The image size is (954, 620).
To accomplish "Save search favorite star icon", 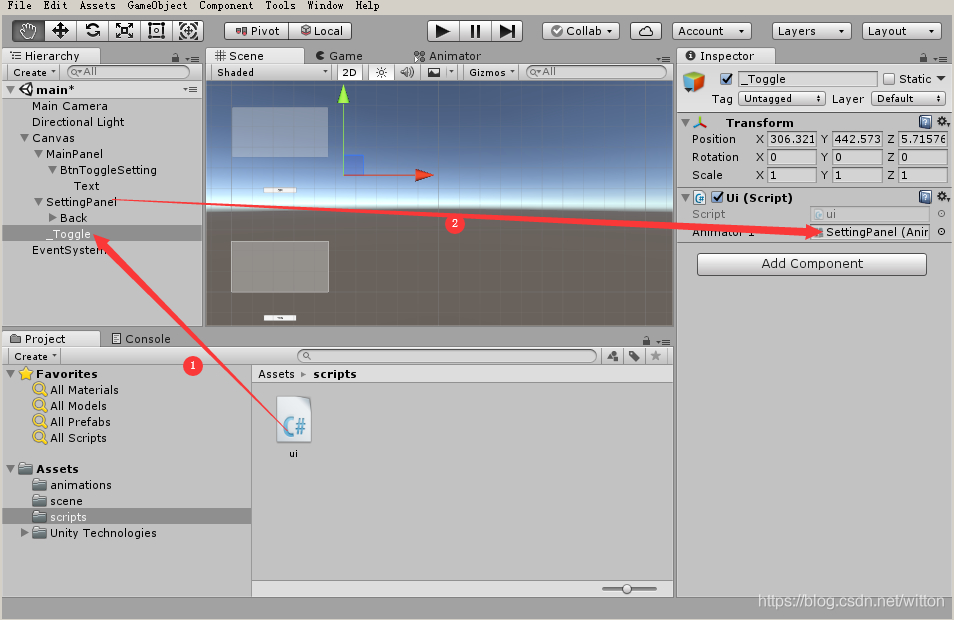I will [x=655, y=356].
